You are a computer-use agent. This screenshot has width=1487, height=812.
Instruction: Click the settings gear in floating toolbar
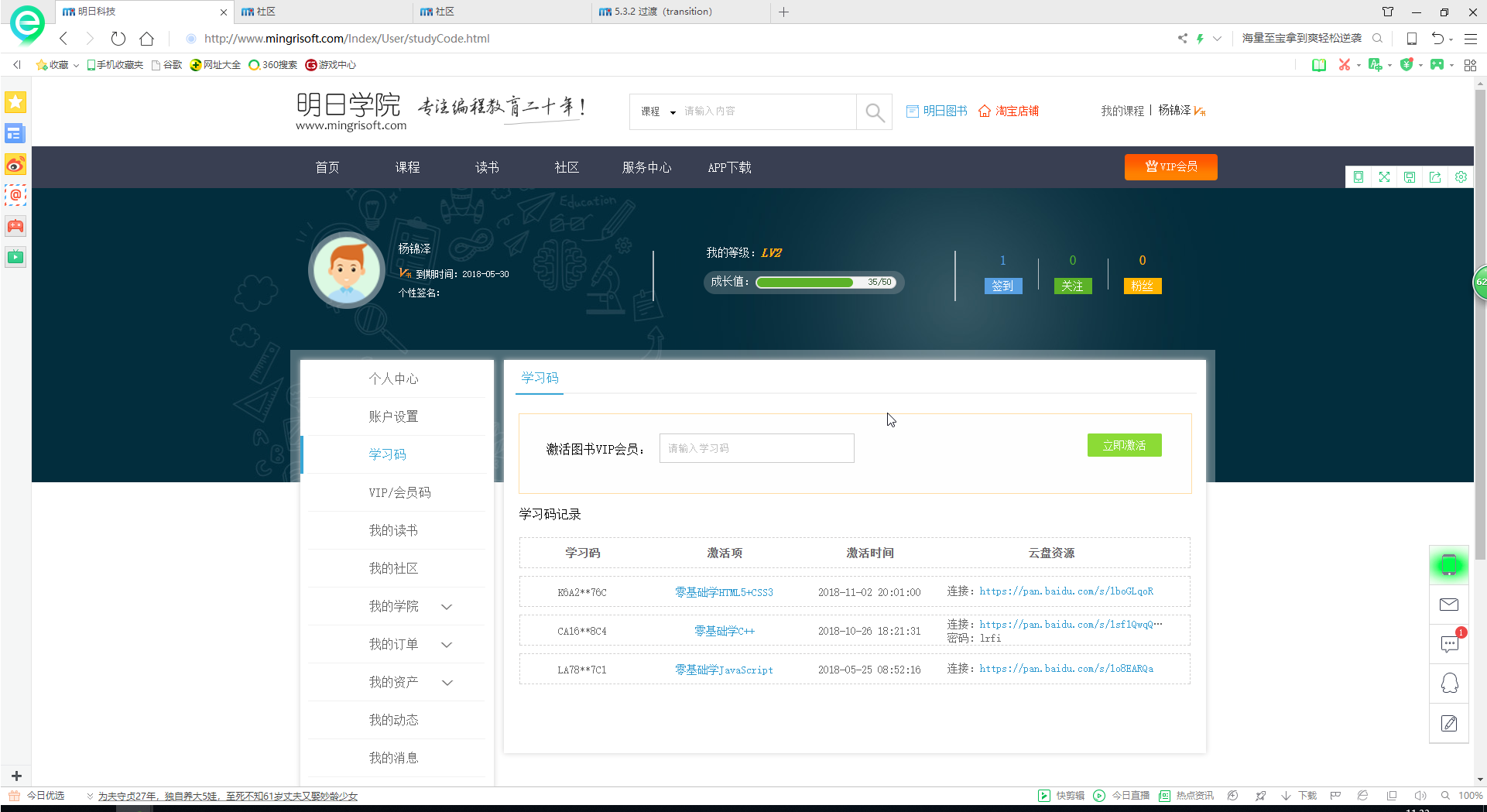point(1461,177)
